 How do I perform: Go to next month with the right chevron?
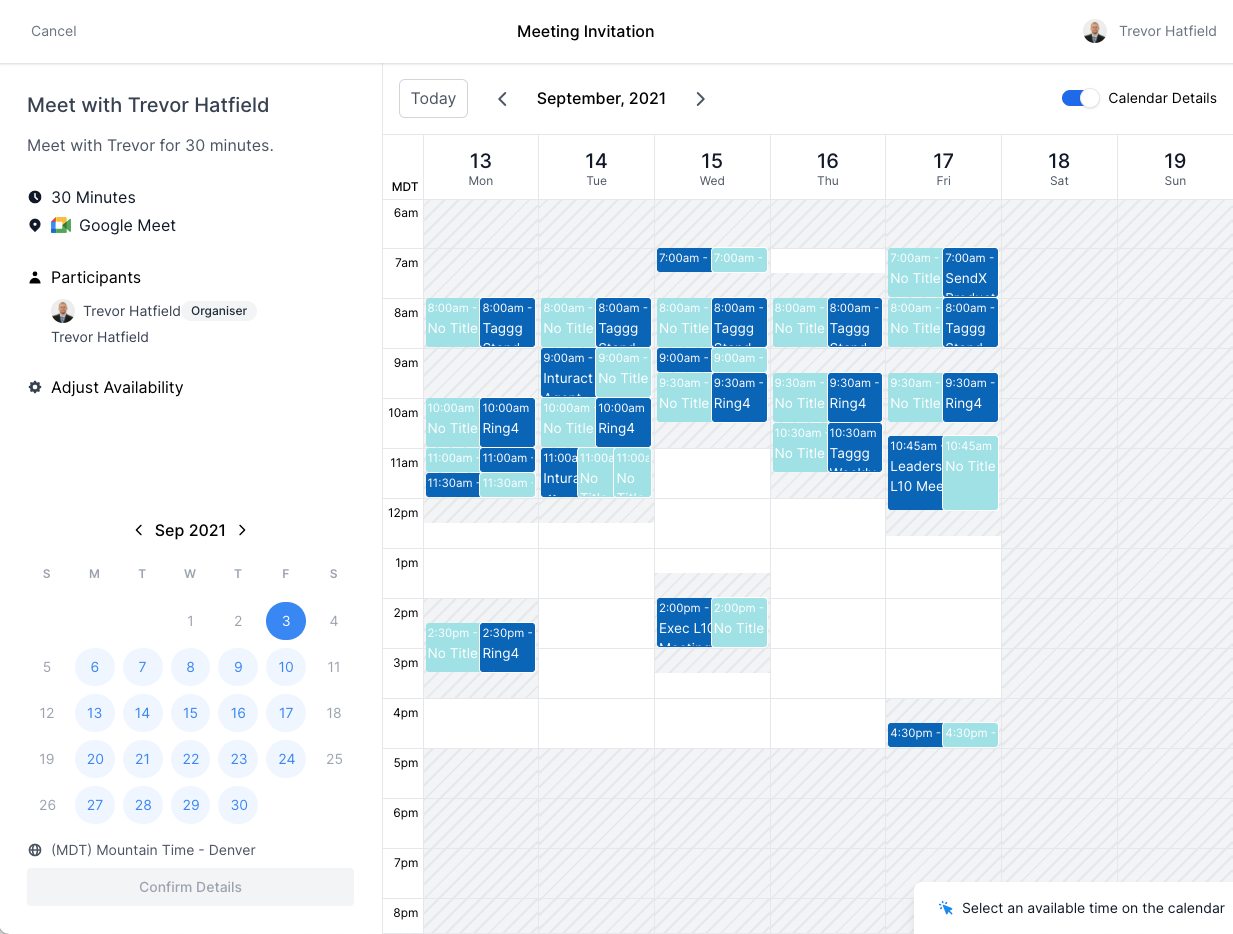(x=700, y=98)
